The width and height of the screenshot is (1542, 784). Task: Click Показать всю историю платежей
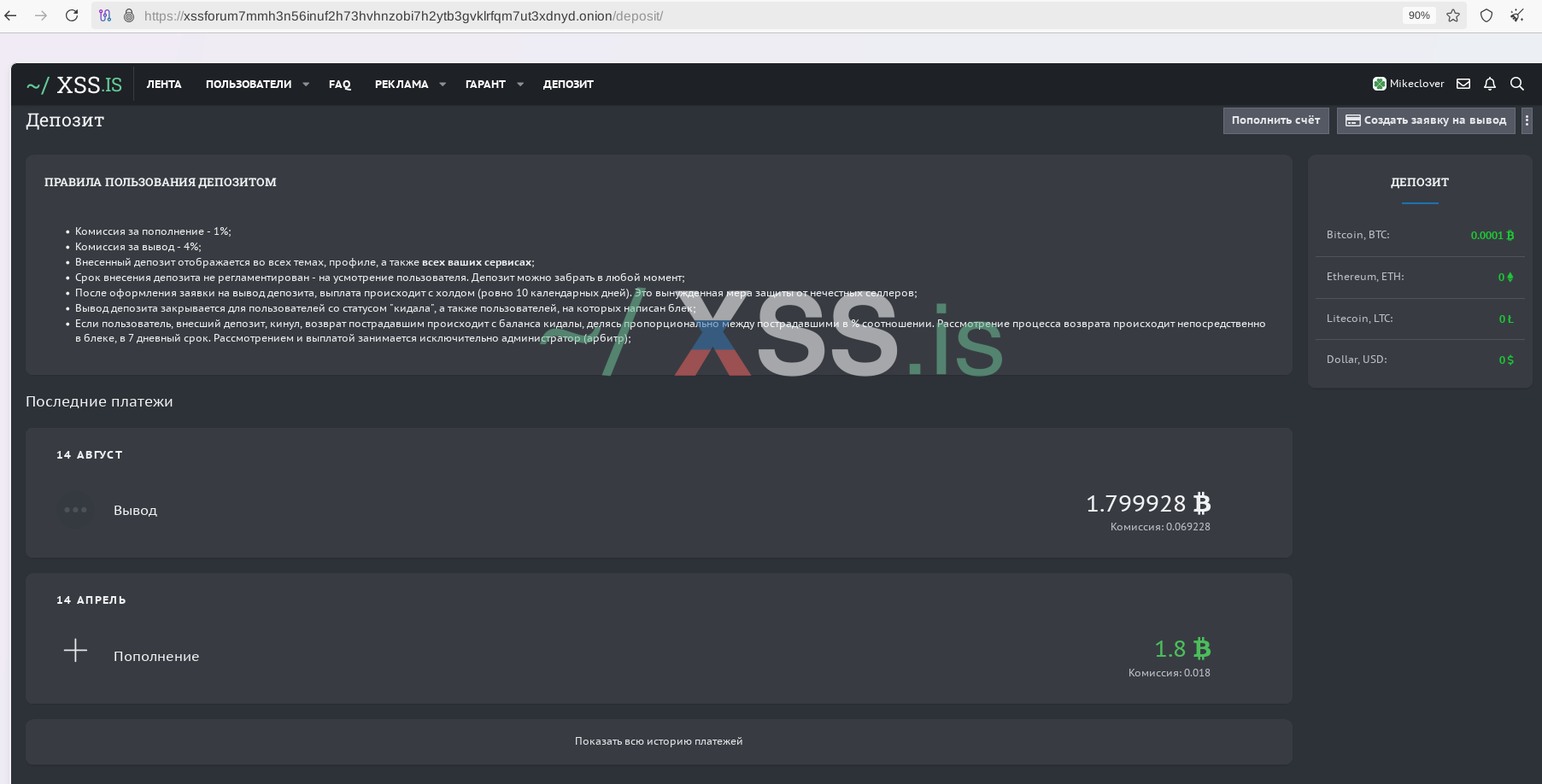(x=659, y=741)
